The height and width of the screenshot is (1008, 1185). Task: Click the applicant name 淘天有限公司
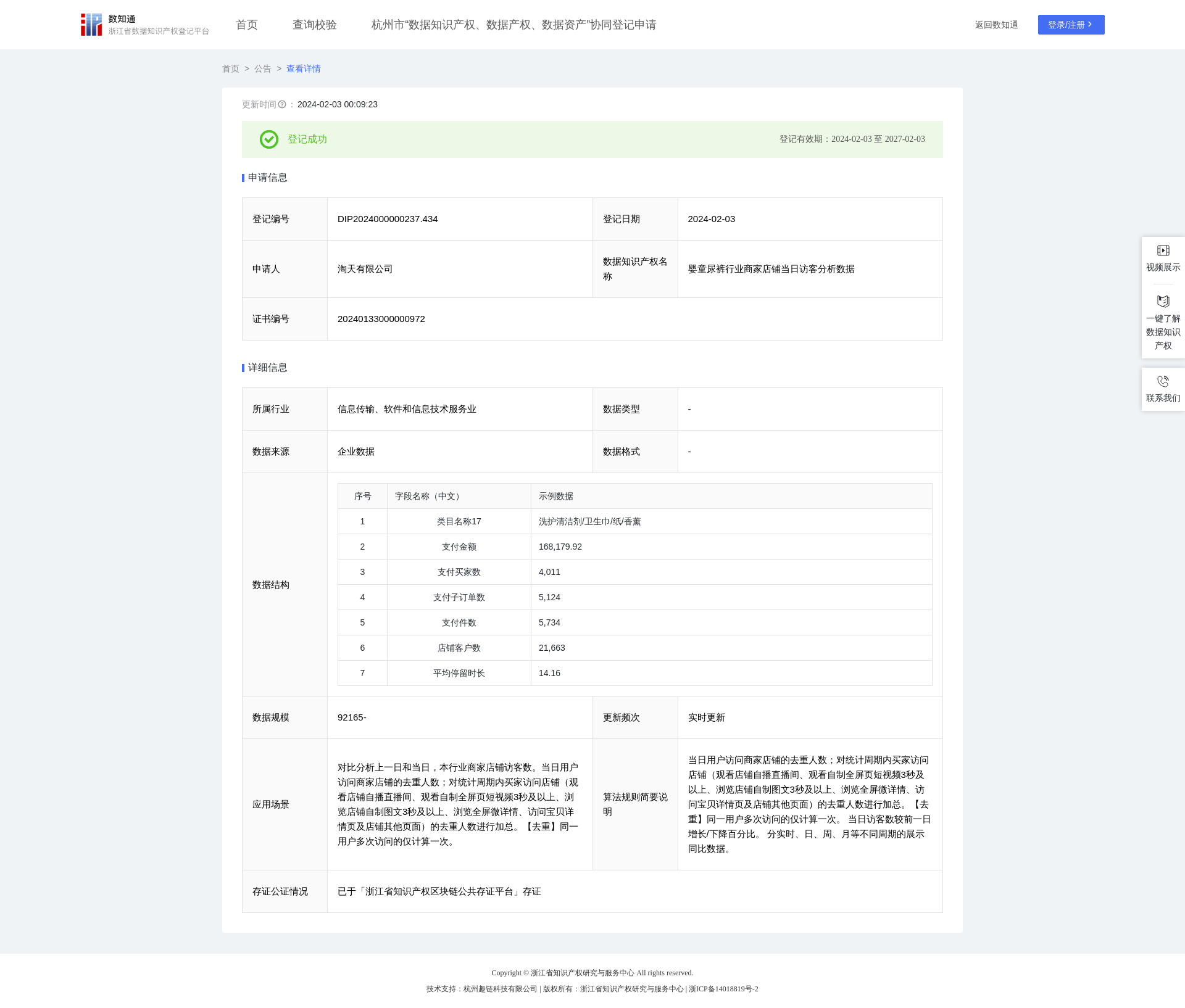pyautogui.click(x=365, y=269)
